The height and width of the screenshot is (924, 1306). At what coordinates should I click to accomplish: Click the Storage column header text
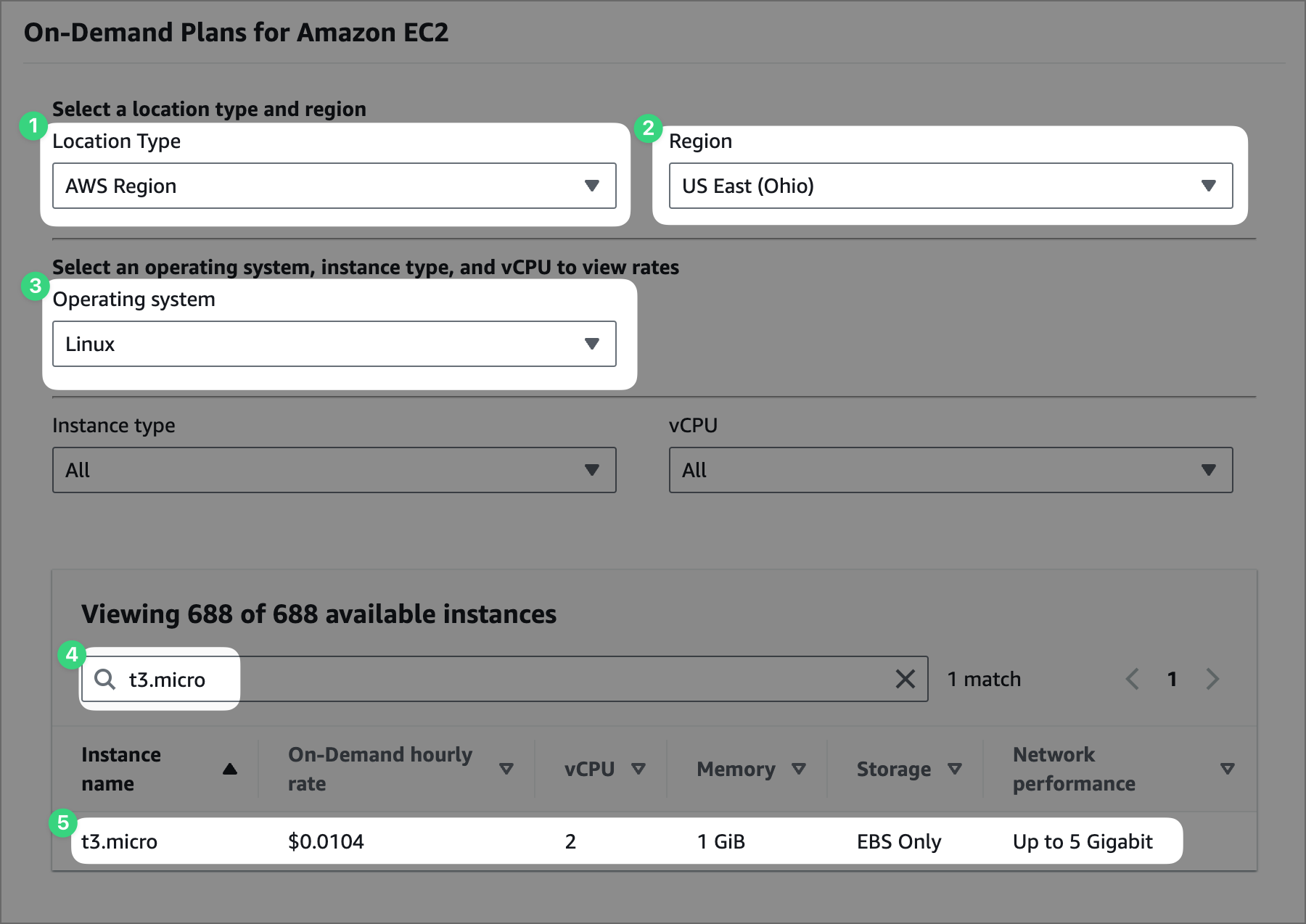pyautogui.click(x=894, y=769)
